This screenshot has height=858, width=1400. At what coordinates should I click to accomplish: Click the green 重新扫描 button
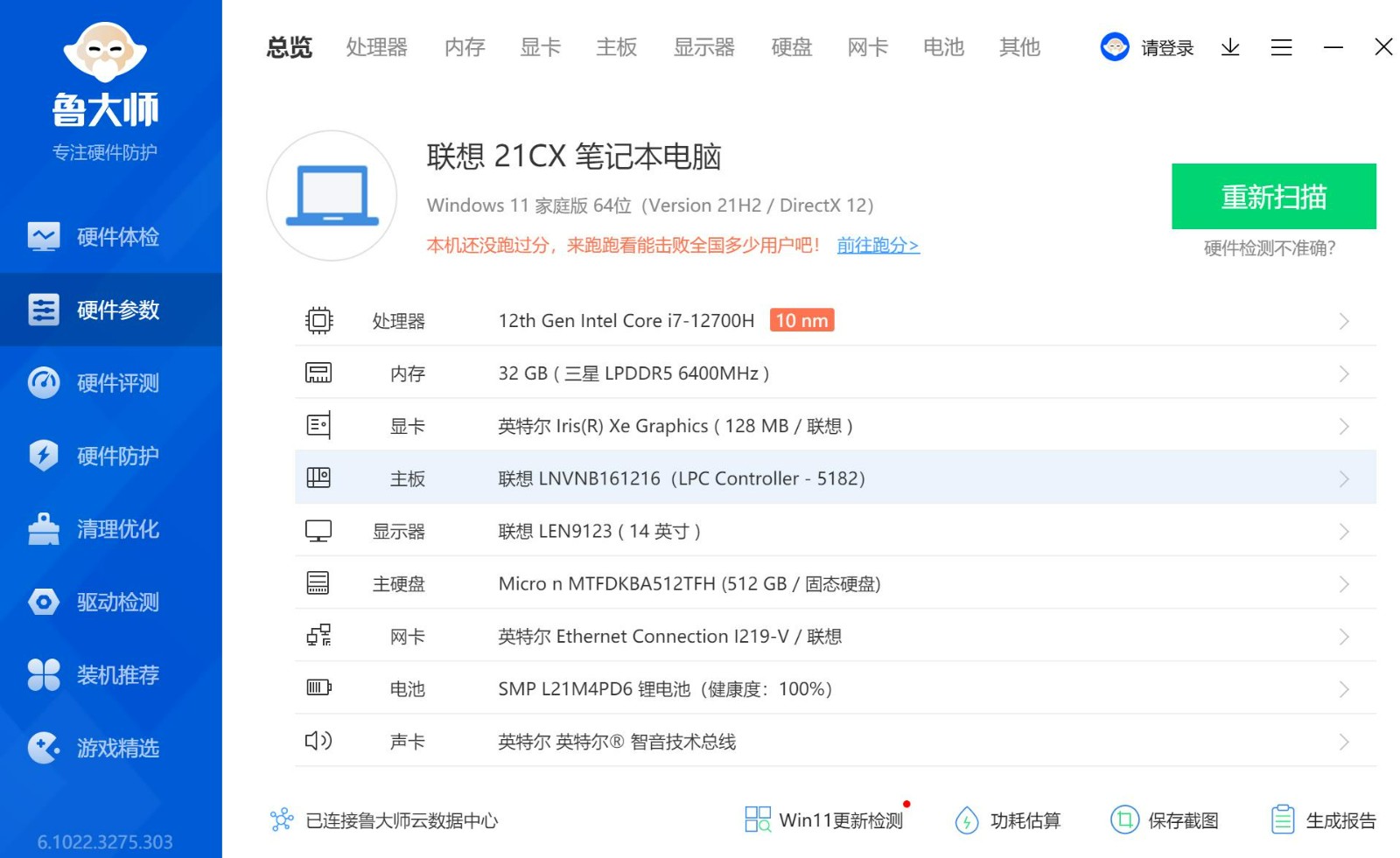(1274, 196)
